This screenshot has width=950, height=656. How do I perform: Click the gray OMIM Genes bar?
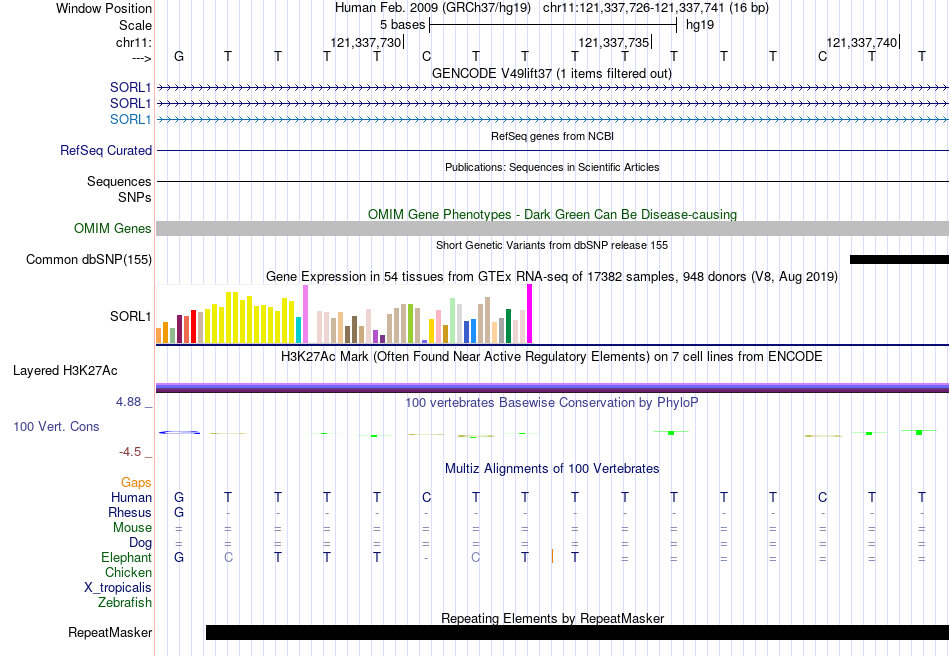pyautogui.click(x=552, y=228)
